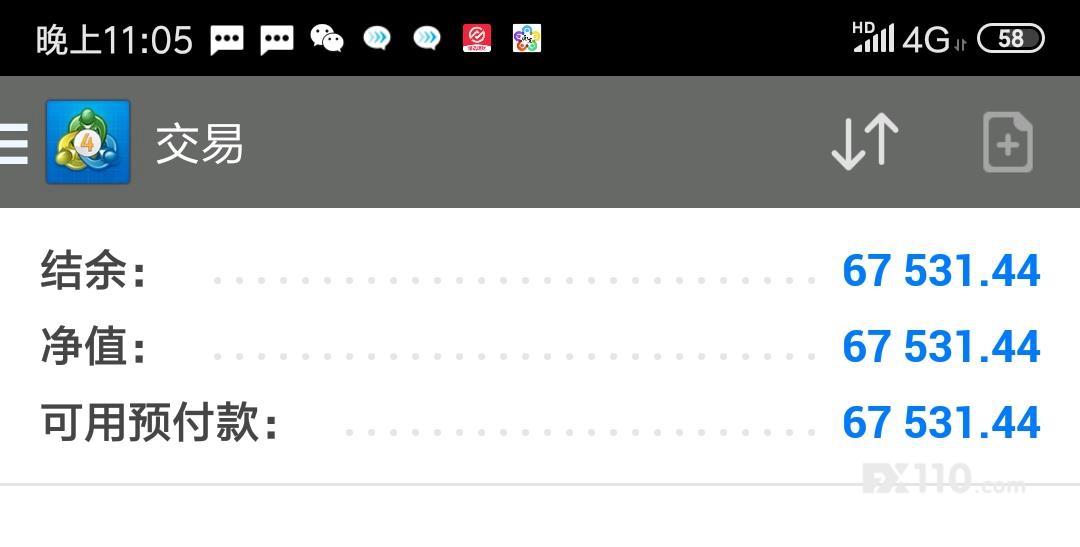Open the hamburger side menu

pyautogui.click(x=14, y=143)
